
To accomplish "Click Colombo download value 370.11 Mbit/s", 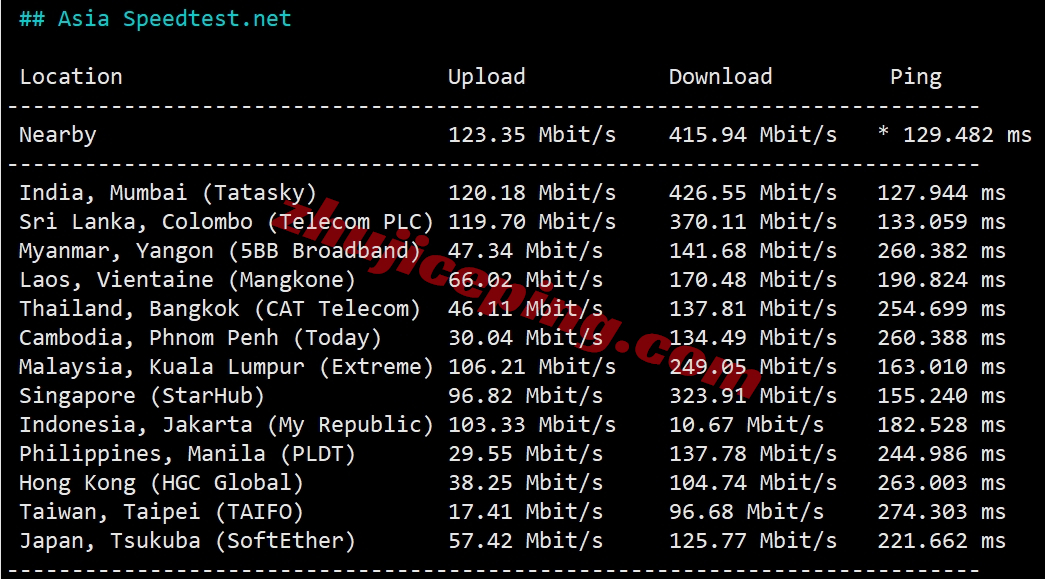I will point(753,222).
